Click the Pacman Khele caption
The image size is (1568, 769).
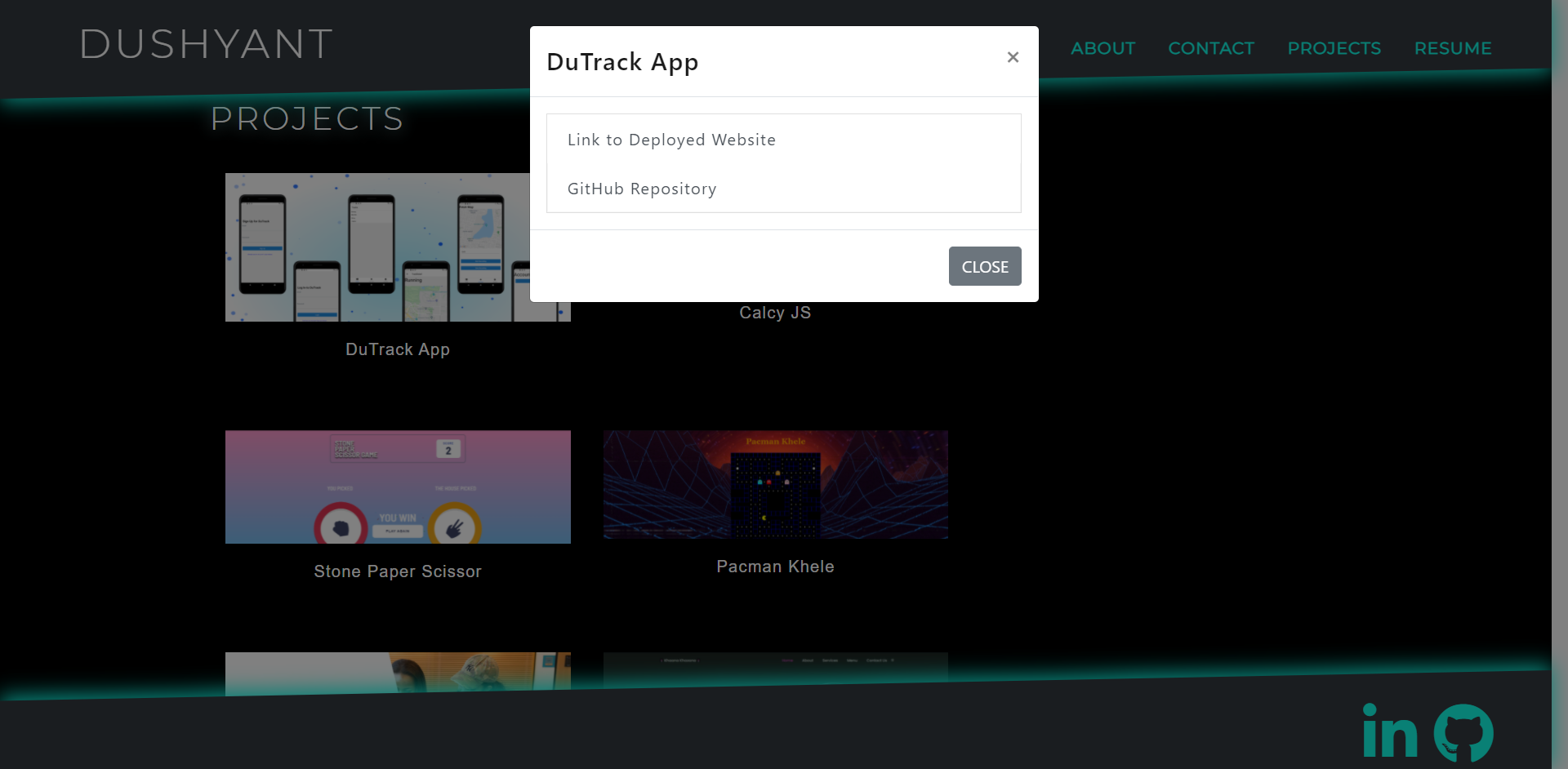774,566
